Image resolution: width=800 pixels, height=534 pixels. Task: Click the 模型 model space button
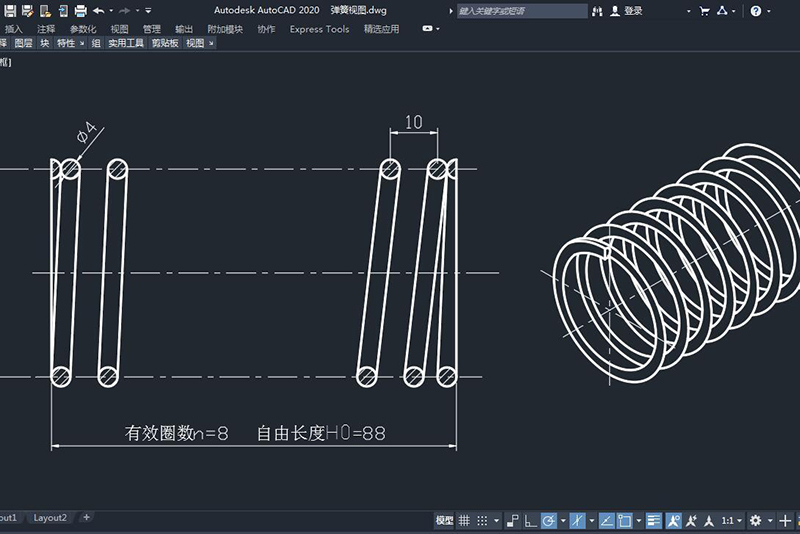[444, 521]
